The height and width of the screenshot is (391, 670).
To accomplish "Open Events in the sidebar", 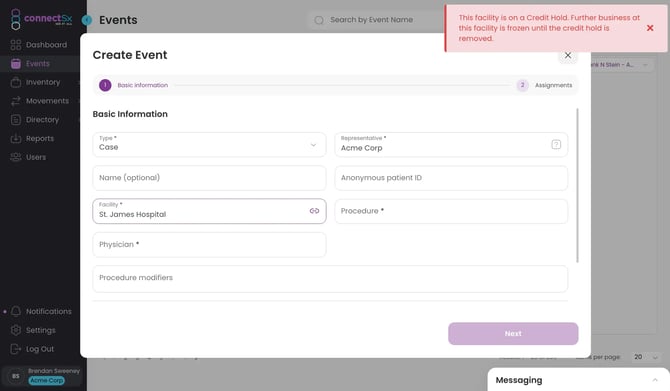I will (x=39, y=64).
